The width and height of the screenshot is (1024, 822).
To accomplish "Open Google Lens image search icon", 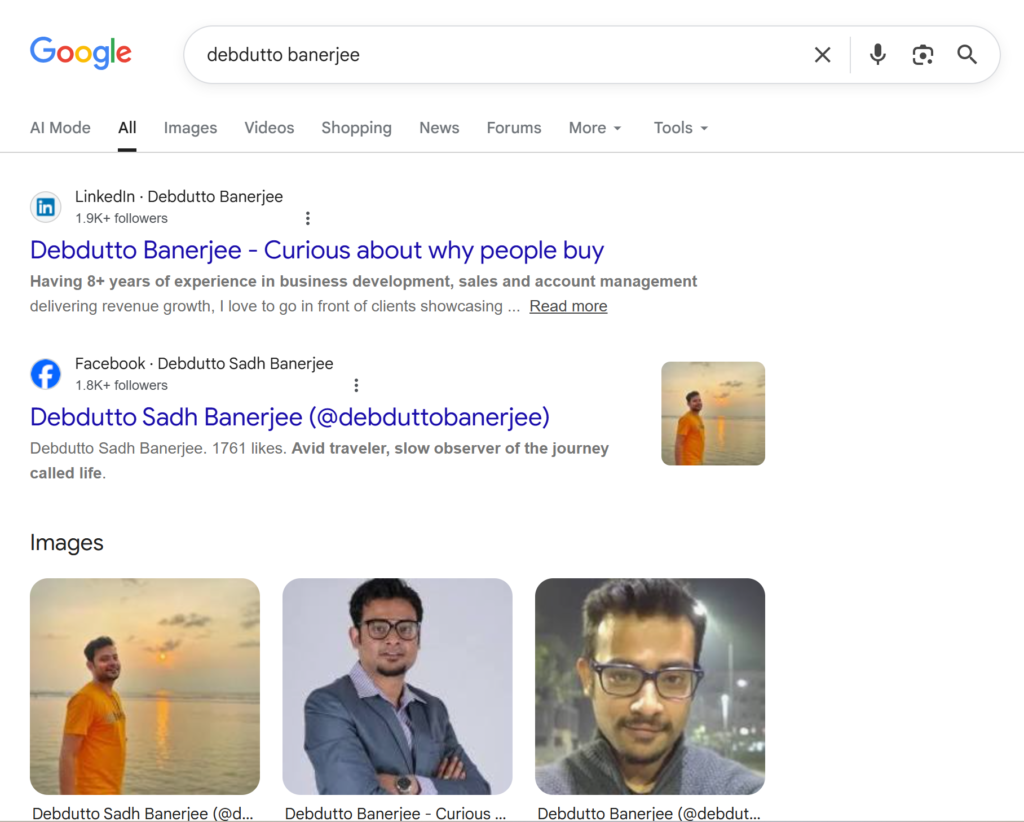I will pyautogui.click(x=922, y=55).
